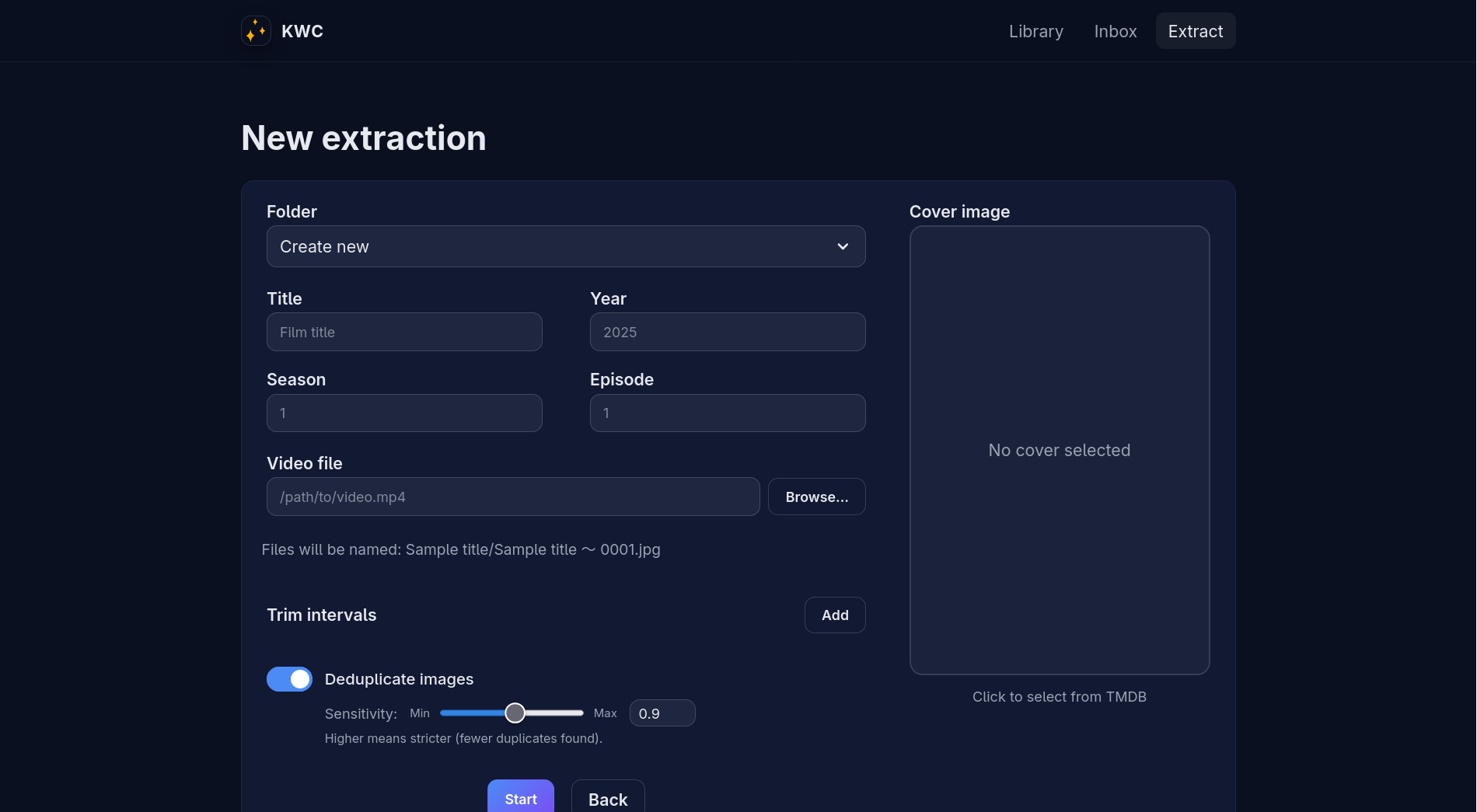1477x812 pixels.
Task: Open the Create new folder selector
Action: coord(544,246)
